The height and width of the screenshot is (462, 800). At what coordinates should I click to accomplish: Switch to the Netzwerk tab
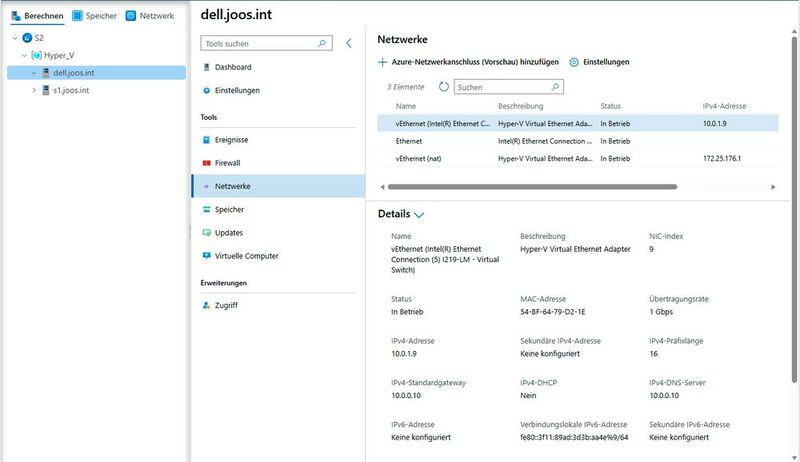point(150,16)
